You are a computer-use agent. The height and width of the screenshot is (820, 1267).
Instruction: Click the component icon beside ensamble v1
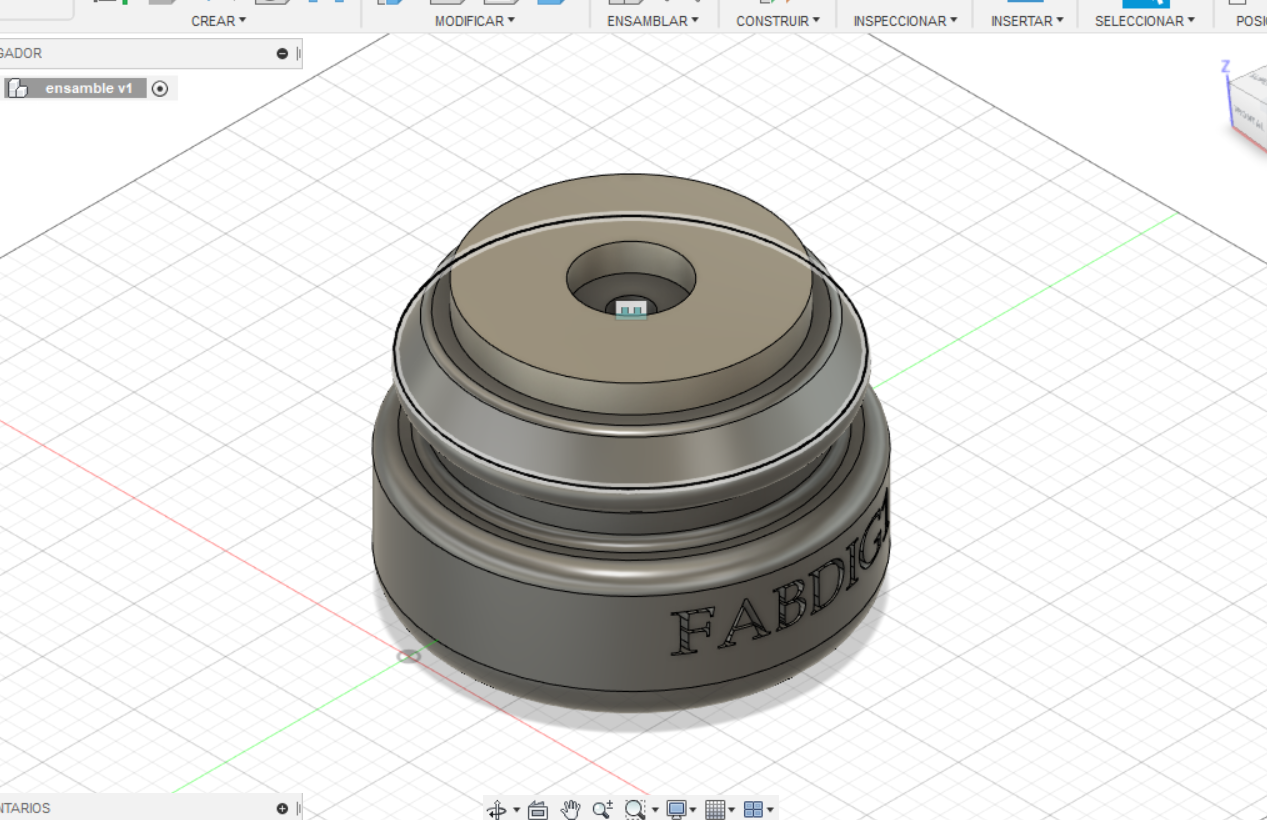coord(17,88)
